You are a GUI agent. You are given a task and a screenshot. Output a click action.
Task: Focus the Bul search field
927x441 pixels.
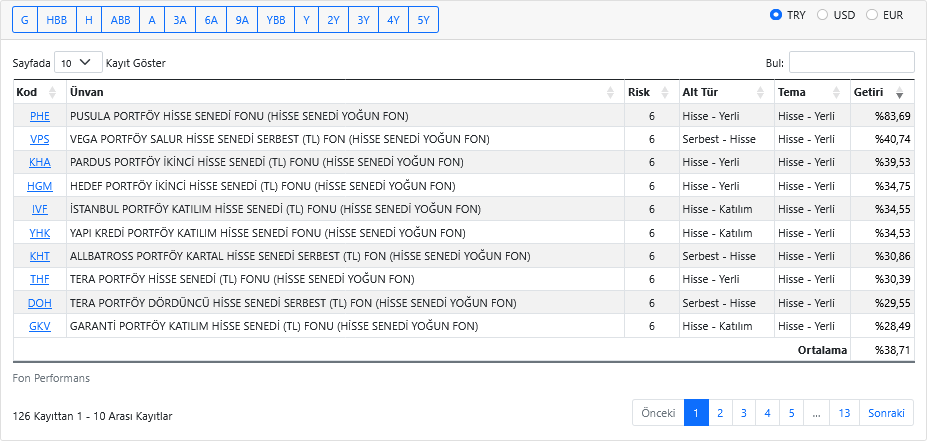click(851, 62)
